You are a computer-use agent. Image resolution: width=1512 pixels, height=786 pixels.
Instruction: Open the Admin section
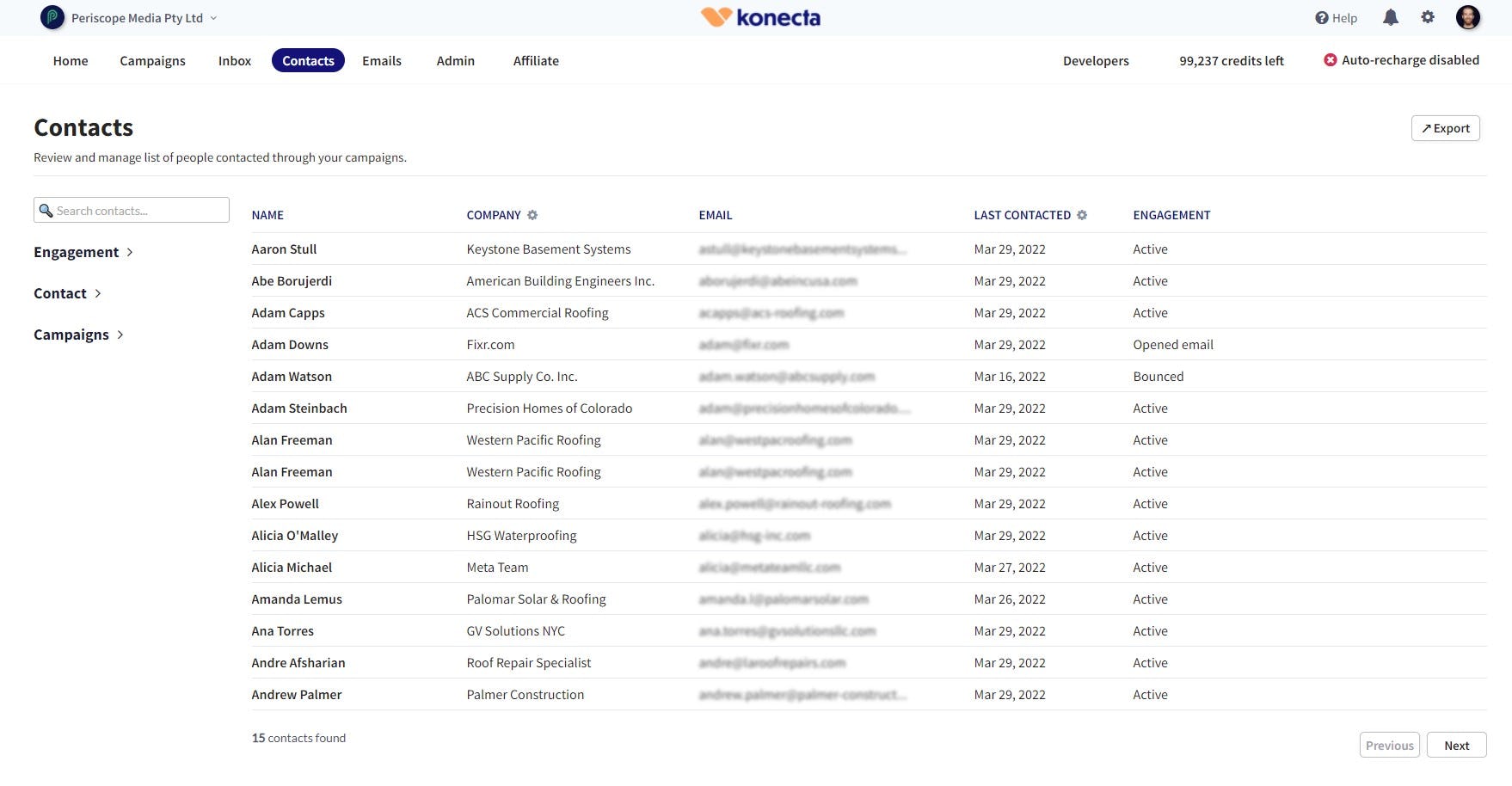[455, 60]
